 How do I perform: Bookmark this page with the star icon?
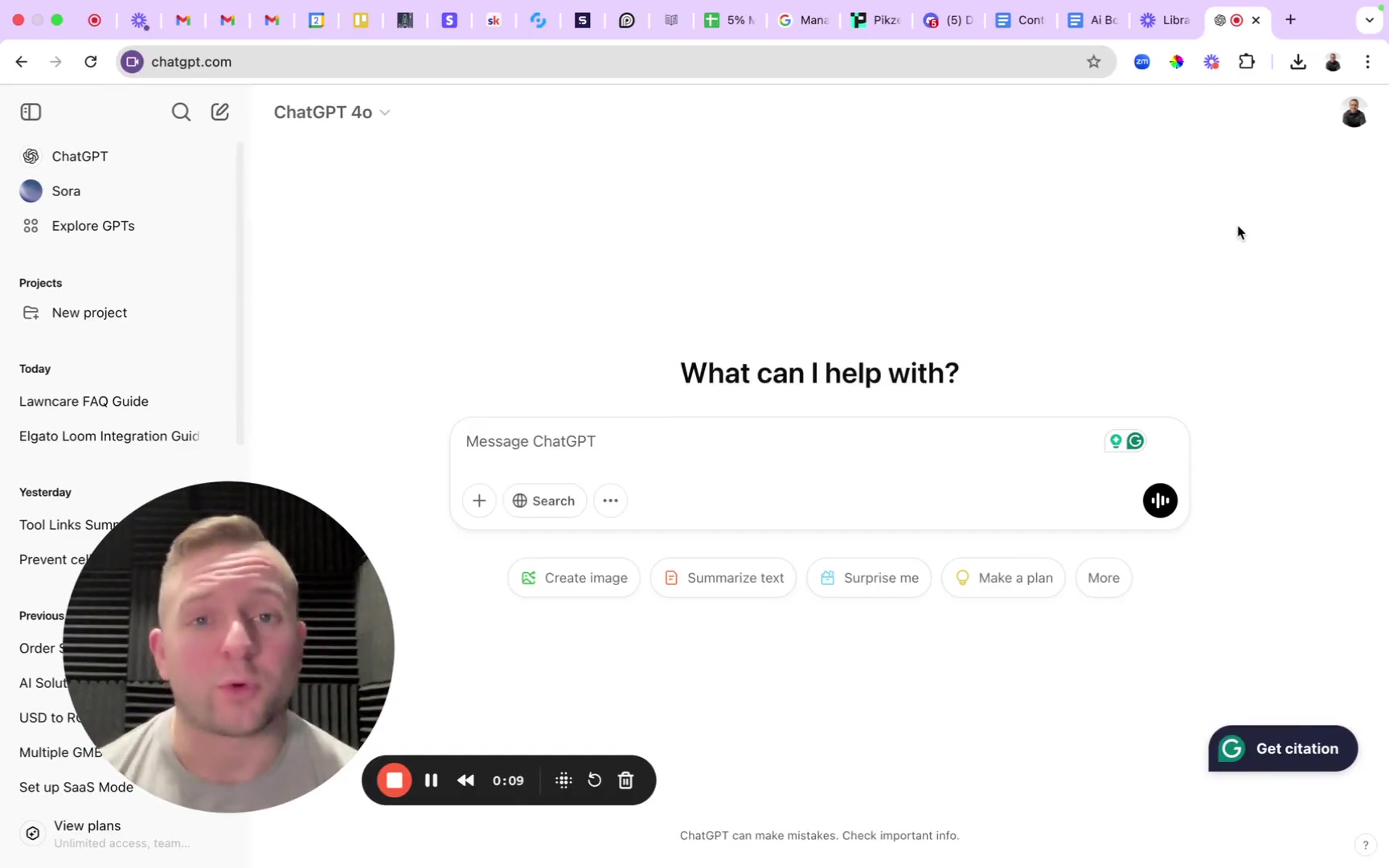point(1093,62)
